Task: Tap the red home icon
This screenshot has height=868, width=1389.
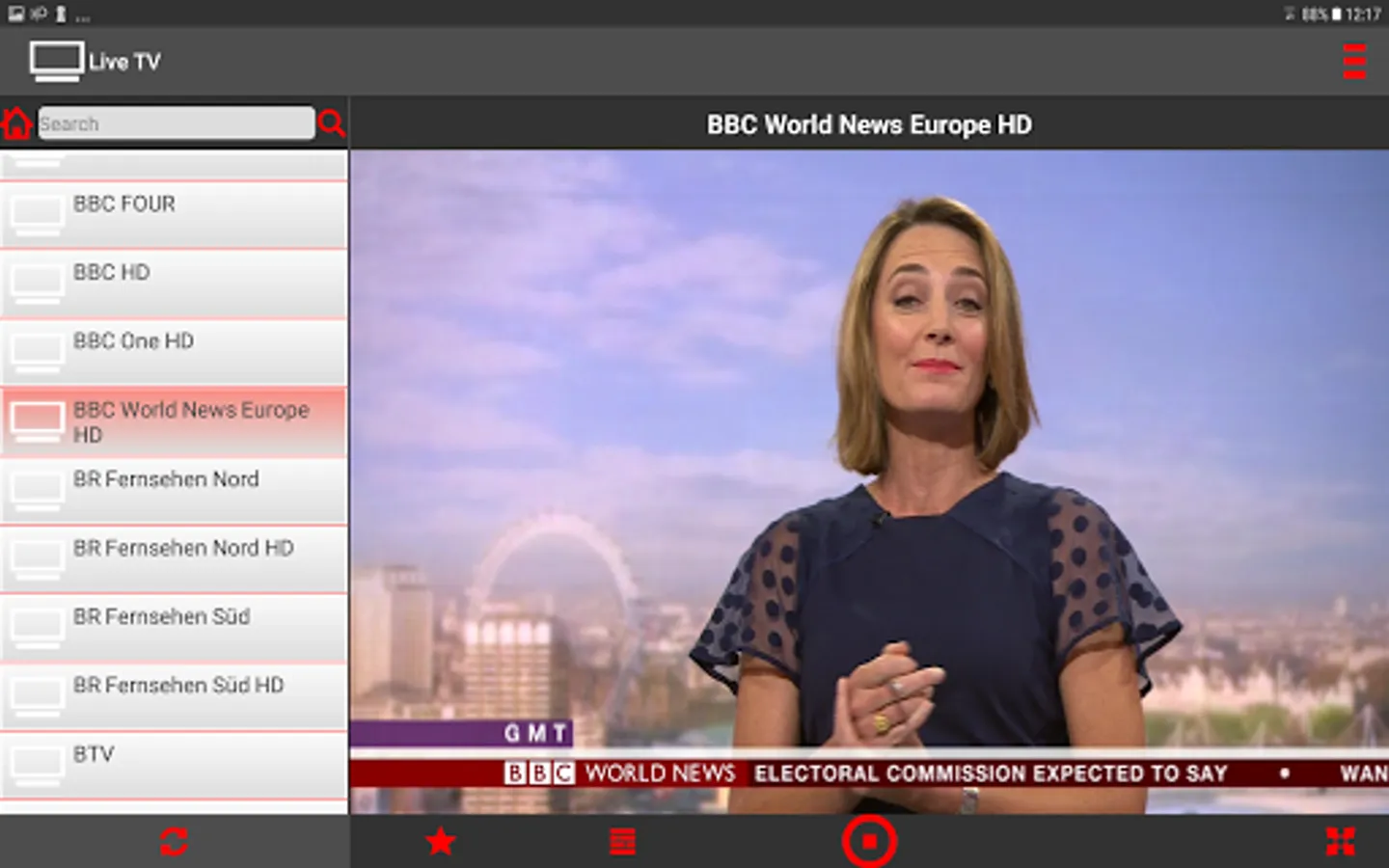Action: tap(16, 123)
